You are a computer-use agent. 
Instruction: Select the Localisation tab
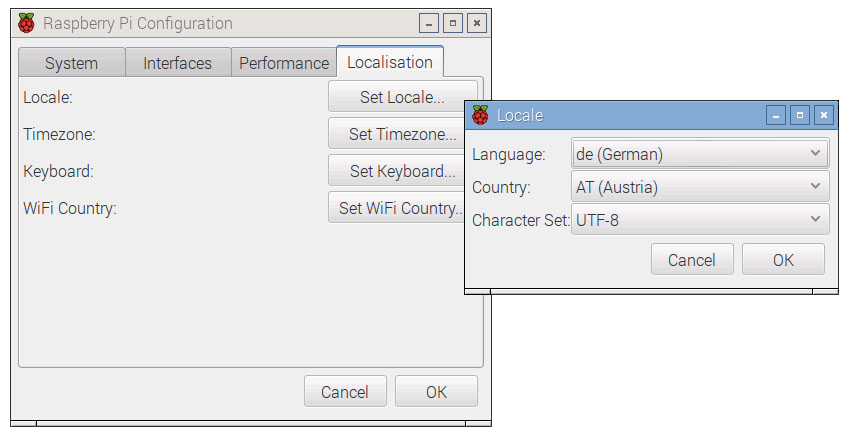coord(389,62)
